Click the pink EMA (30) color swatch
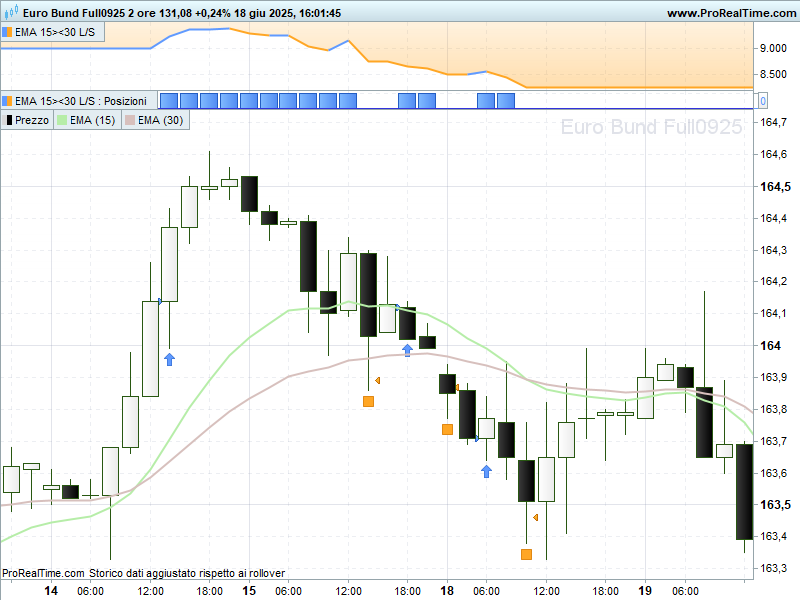Image resolution: width=800 pixels, height=600 pixels. [130, 120]
